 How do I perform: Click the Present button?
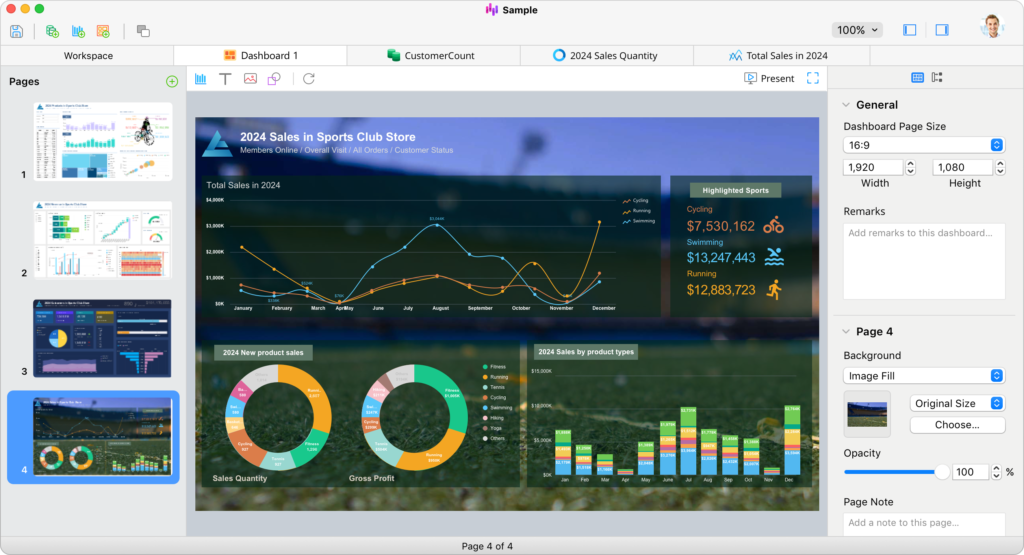click(x=769, y=79)
